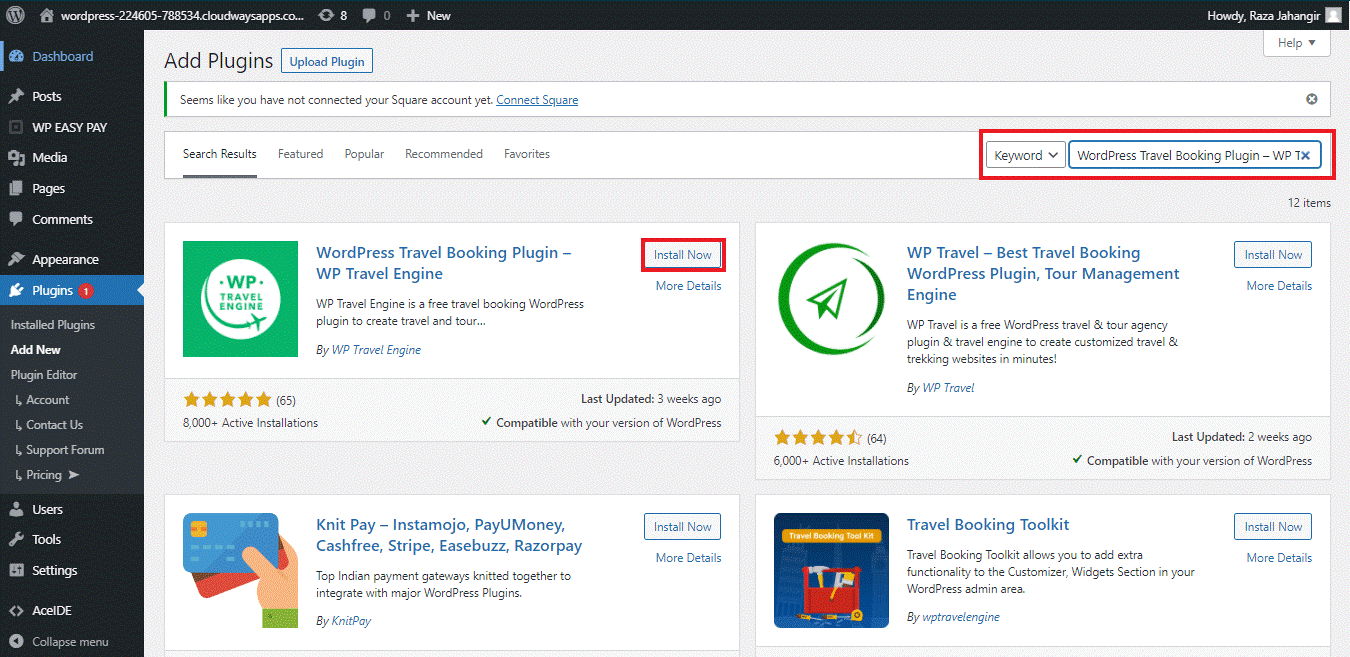Screen dimensions: 1350x657
Task: Click the comments bubble icon in the toolbar
Action: [x=371, y=15]
